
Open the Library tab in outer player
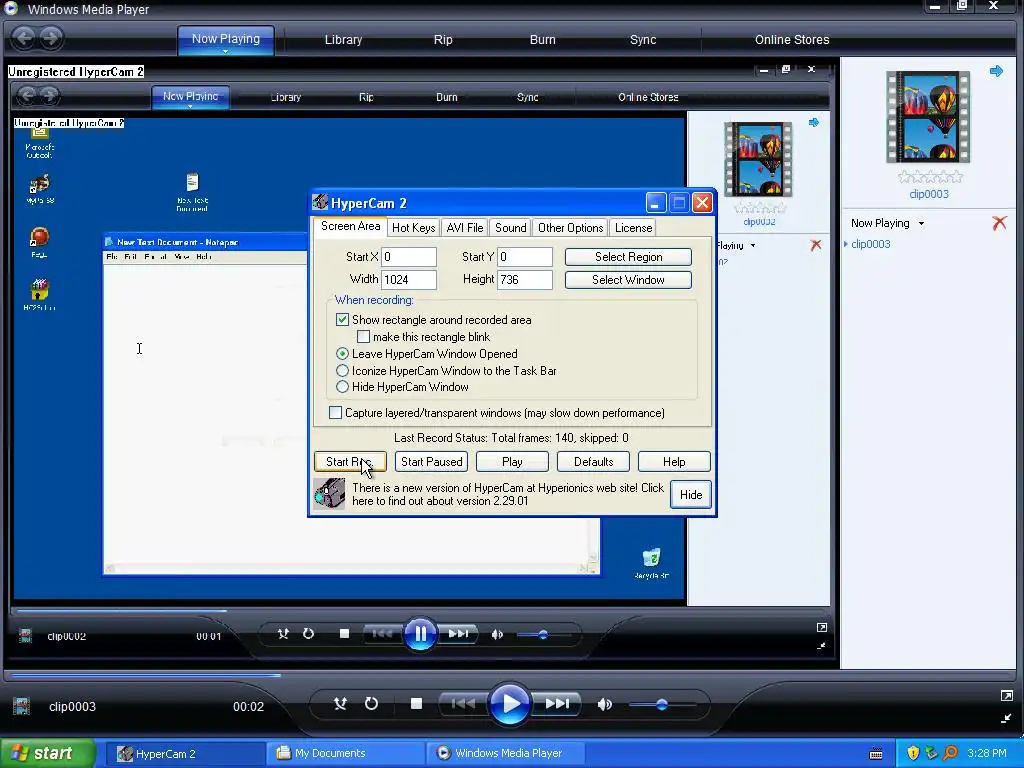344,40
